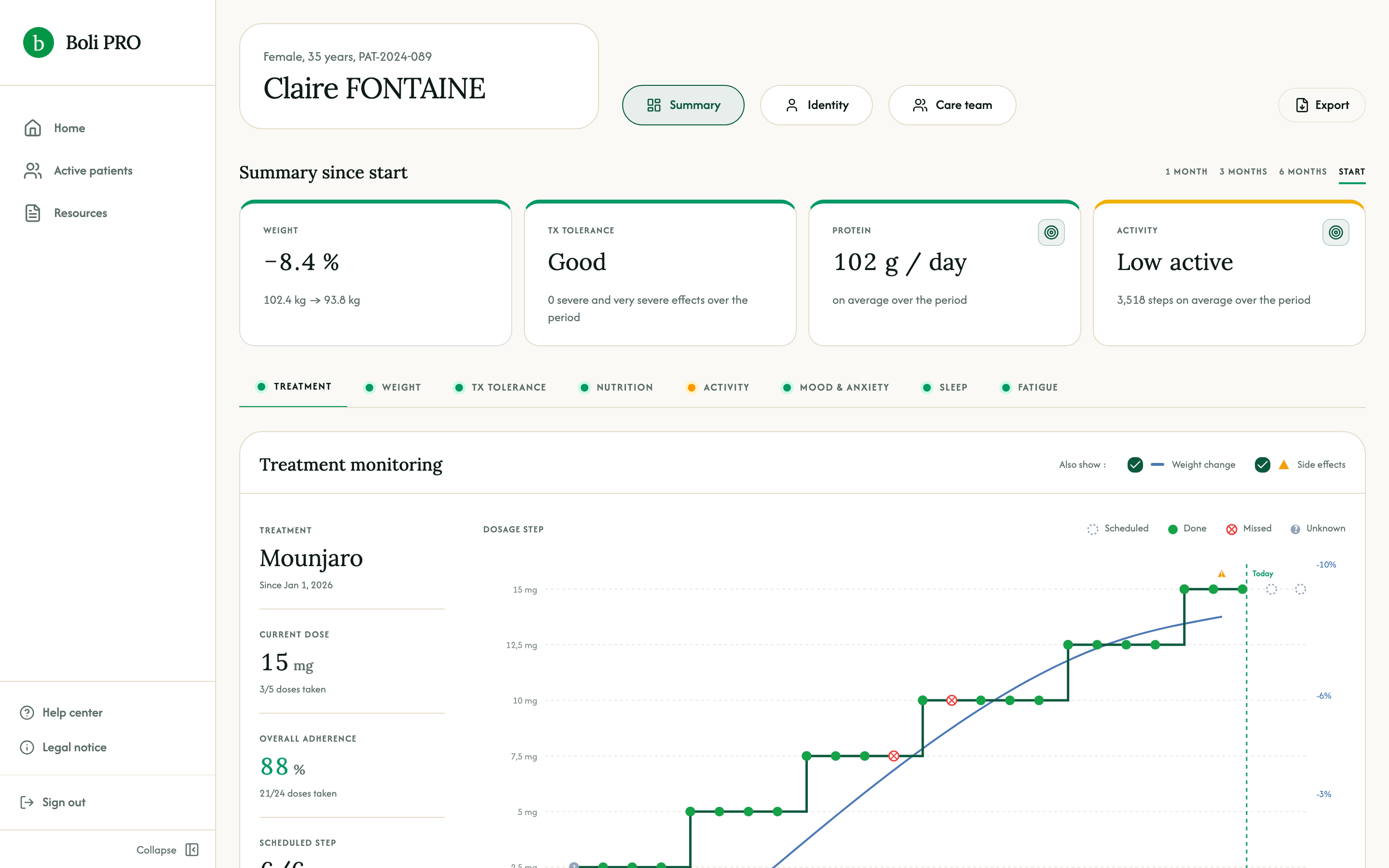Click the Today marker label
The width and height of the screenshot is (1389, 868).
pos(1262,573)
